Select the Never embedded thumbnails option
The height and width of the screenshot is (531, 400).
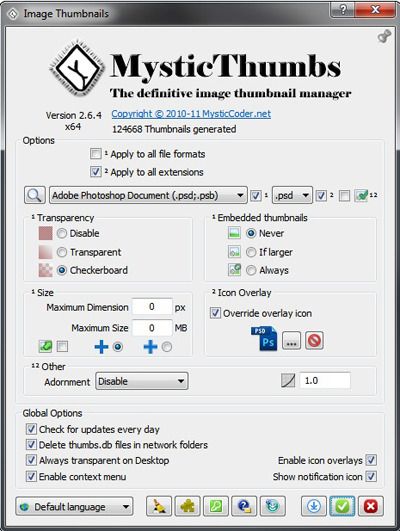coord(251,233)
